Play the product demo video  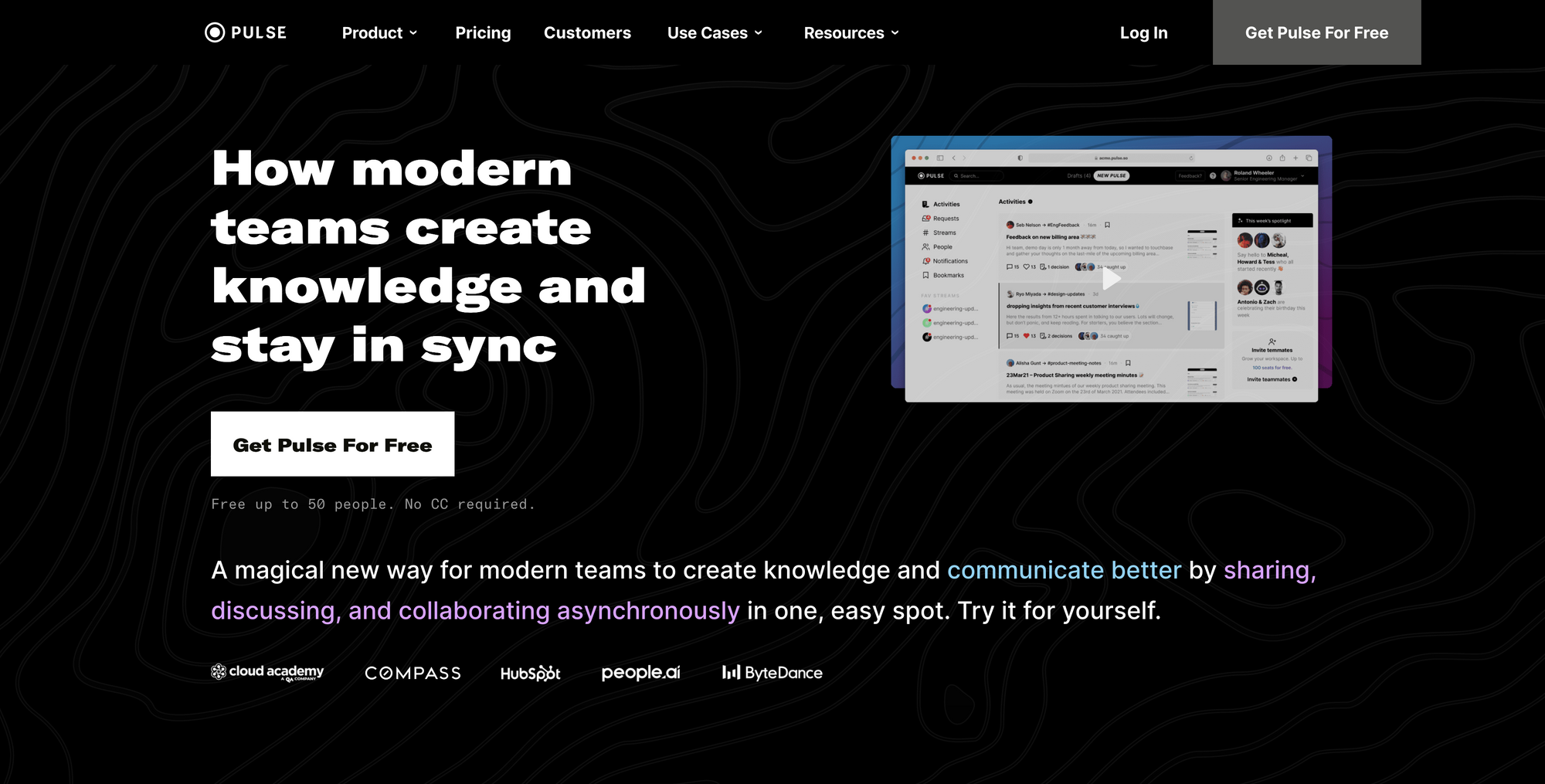[x=1111, y=278]
